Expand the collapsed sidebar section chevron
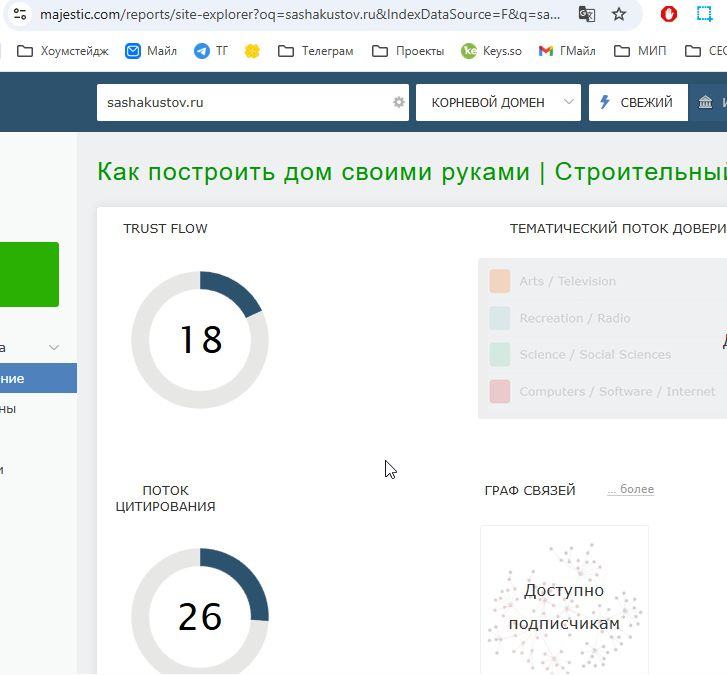The height and width of the screenshot is (675, 727). 54,348
